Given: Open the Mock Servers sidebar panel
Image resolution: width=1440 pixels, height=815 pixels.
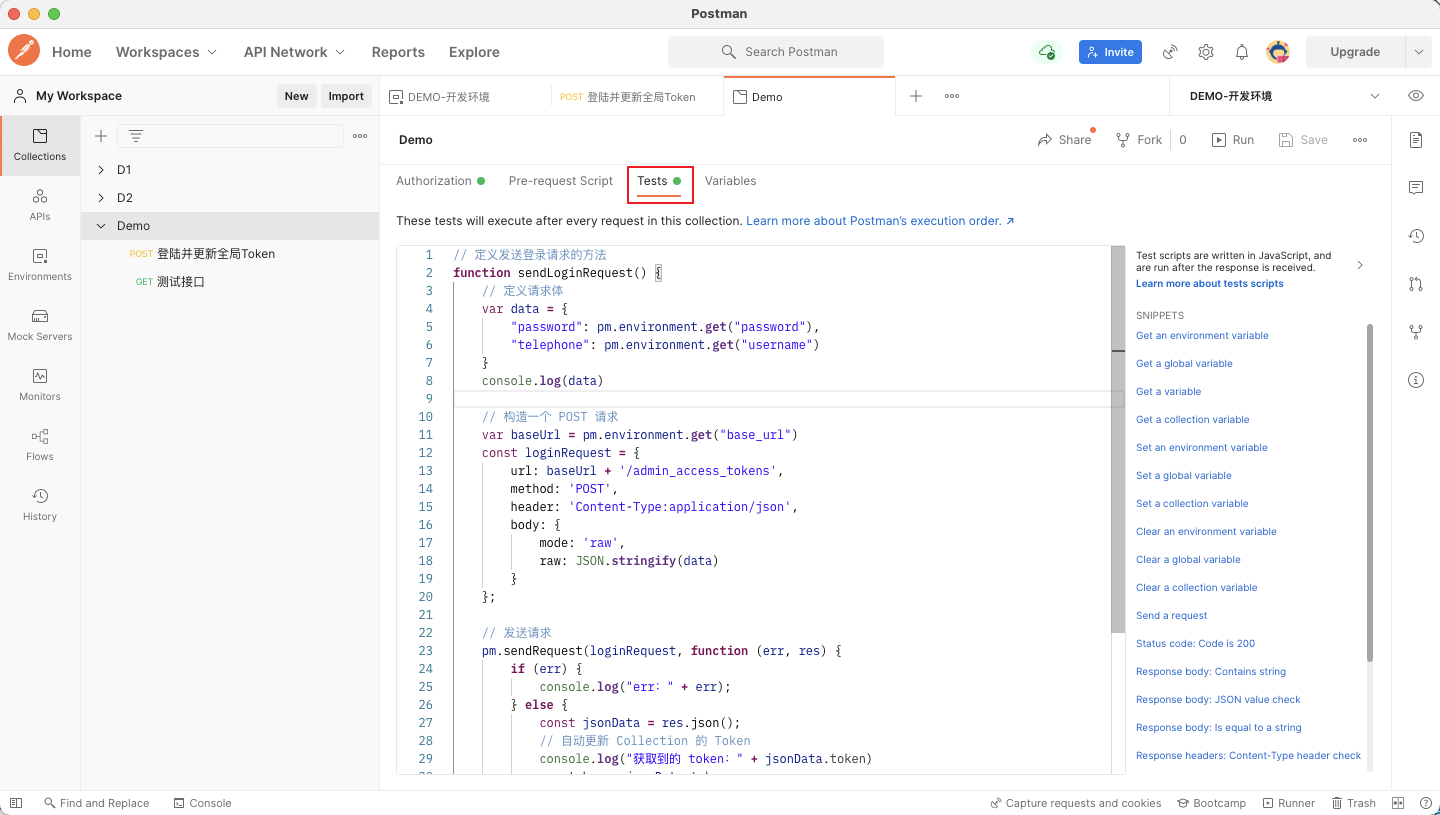Looking at the screenshot, I should click(40, 325).
